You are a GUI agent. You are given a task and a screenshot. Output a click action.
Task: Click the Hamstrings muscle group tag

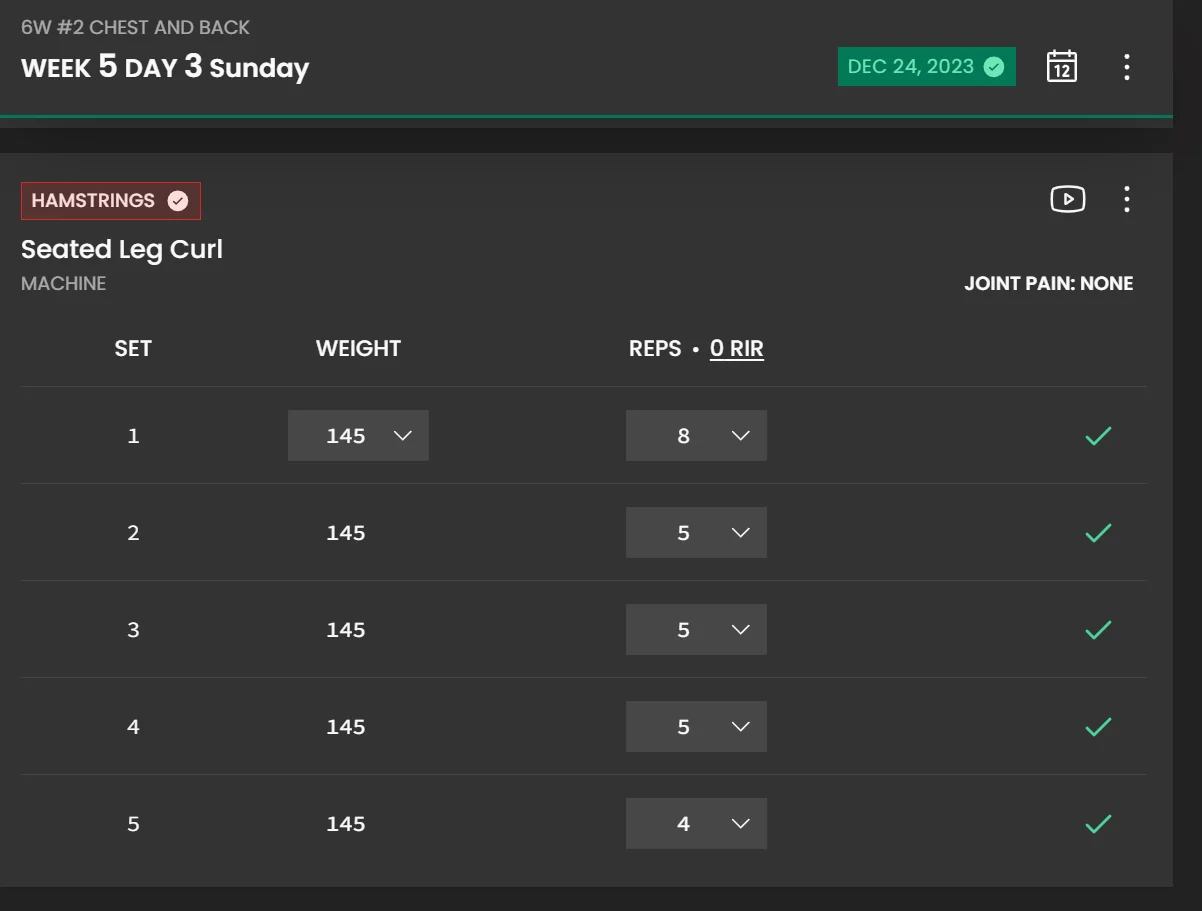(110, 201)
